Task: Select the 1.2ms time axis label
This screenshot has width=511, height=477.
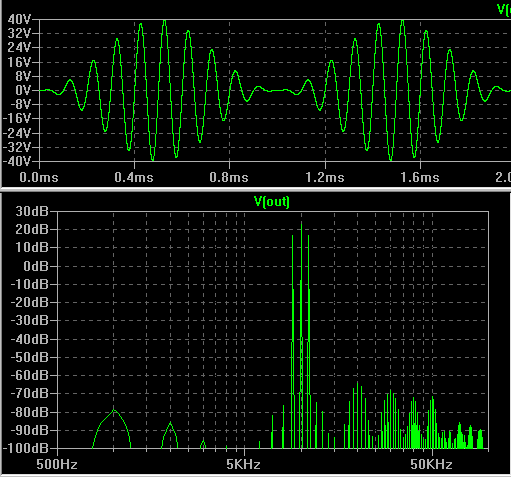Action: (325, 177)
